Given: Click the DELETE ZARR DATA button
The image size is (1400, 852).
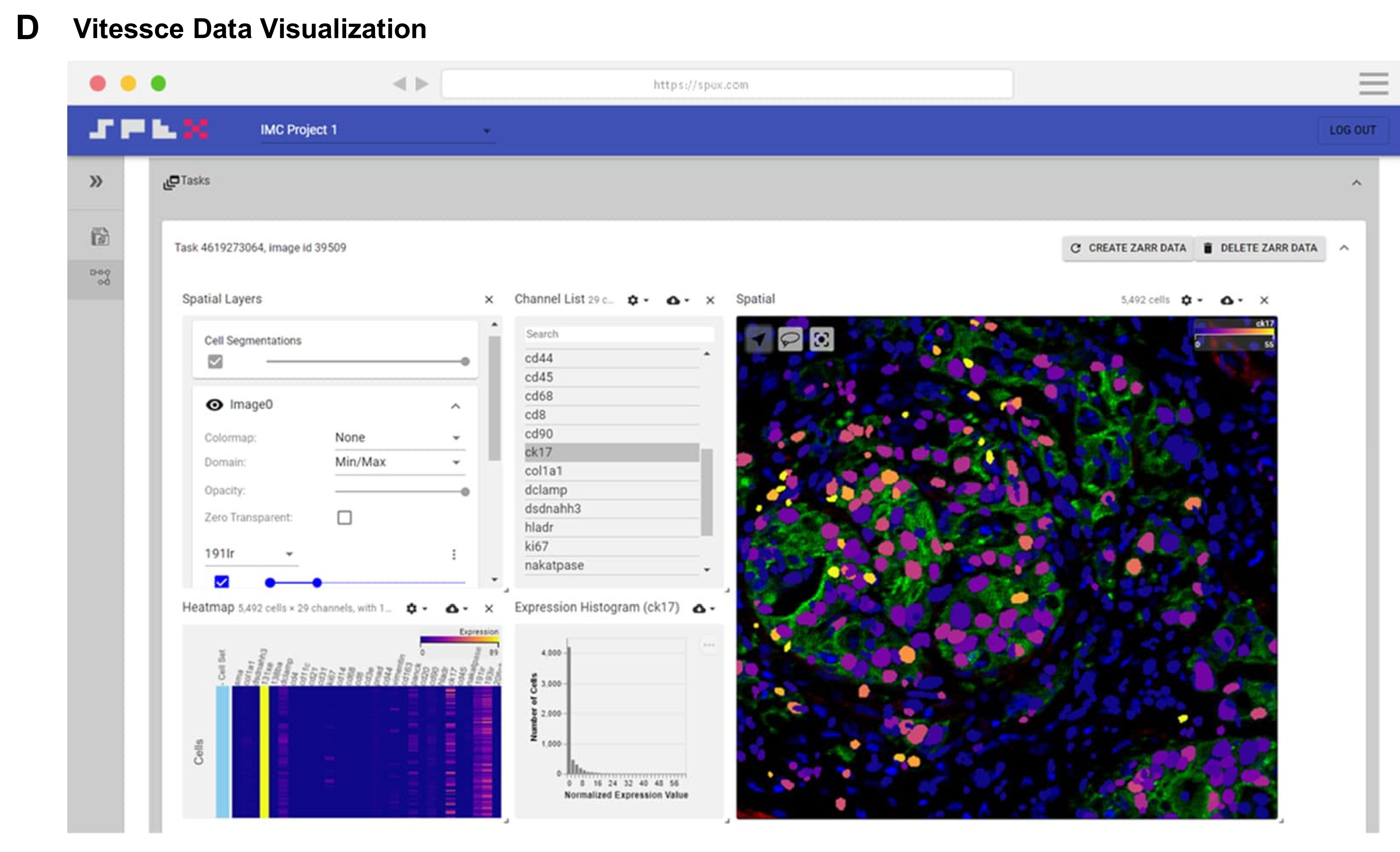Looking at the screenshot, I should pyautogui.click(x=1260, y=248).
